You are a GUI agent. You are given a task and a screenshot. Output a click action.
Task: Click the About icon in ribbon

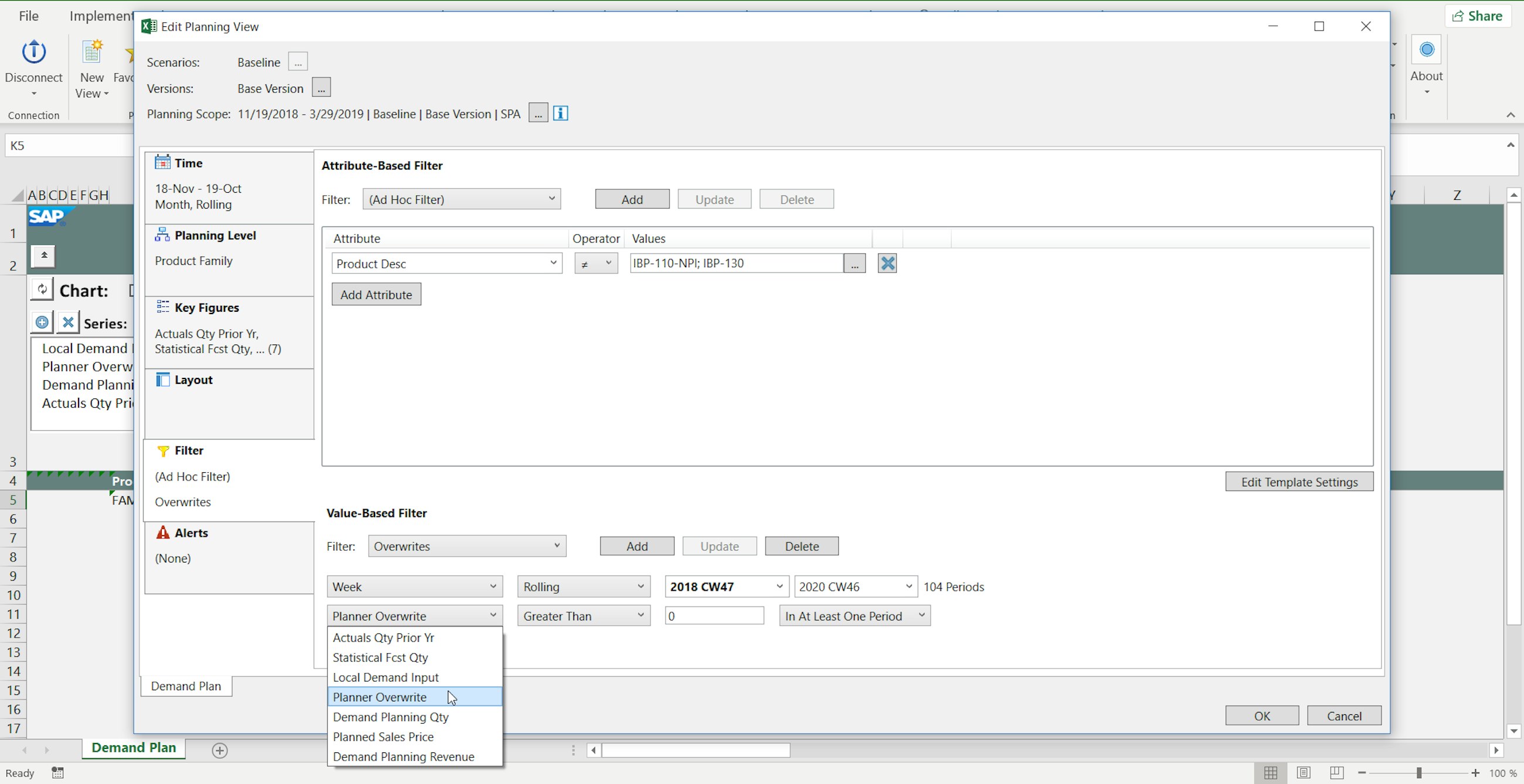[x=1426, y=50]
